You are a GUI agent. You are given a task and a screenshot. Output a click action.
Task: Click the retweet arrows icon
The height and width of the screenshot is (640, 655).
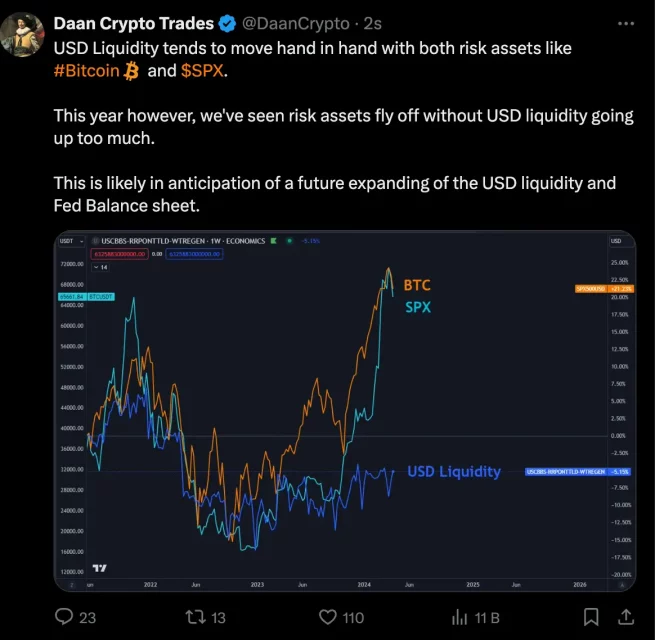pos(195,617)
